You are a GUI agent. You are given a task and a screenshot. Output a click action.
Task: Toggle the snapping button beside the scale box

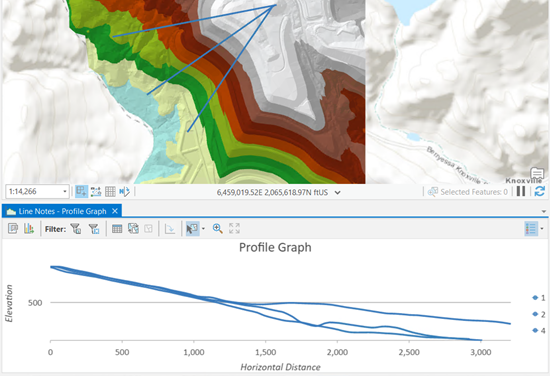[81, 191]
